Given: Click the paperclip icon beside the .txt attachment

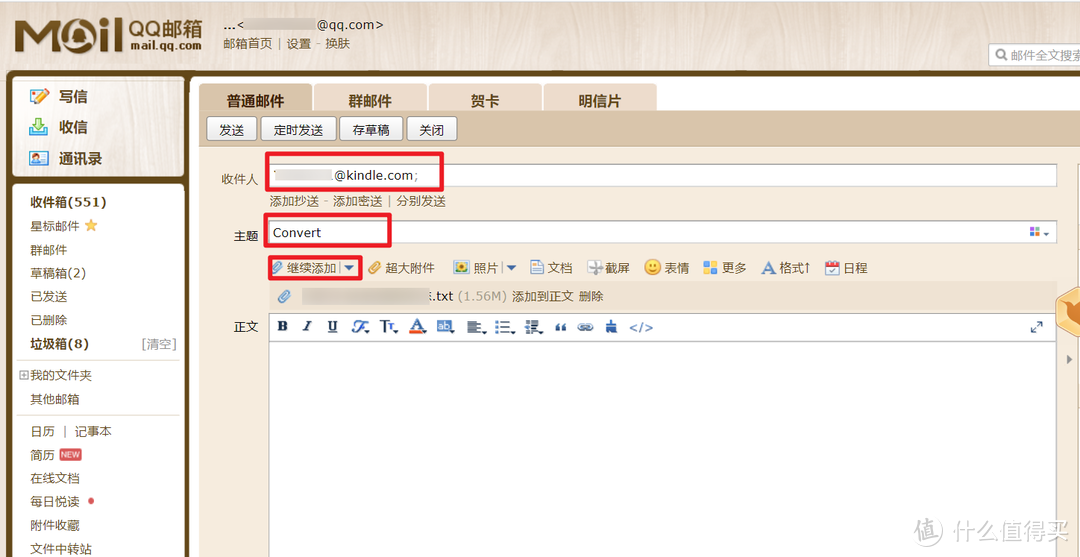Looking at the screenshot, I should click(284, 297).
